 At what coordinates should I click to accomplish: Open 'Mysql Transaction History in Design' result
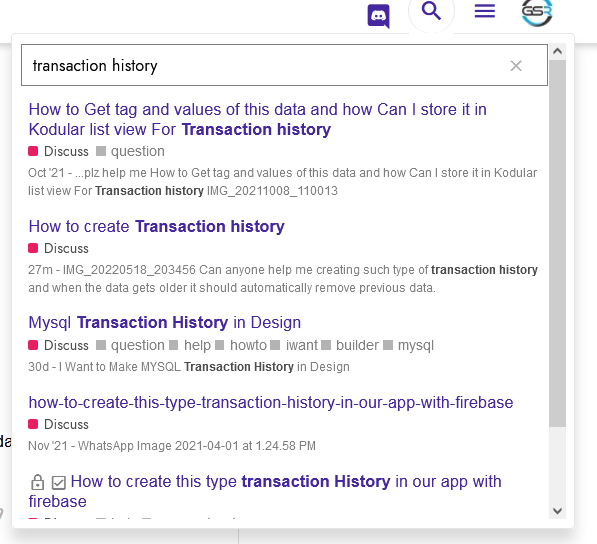[165, 322]
